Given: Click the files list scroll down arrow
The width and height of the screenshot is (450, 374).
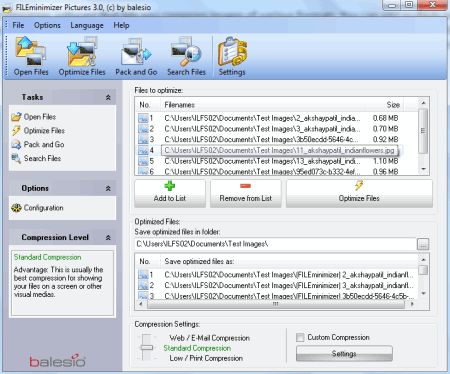Looking at the screenshot, I should click(x=423, y=169).
